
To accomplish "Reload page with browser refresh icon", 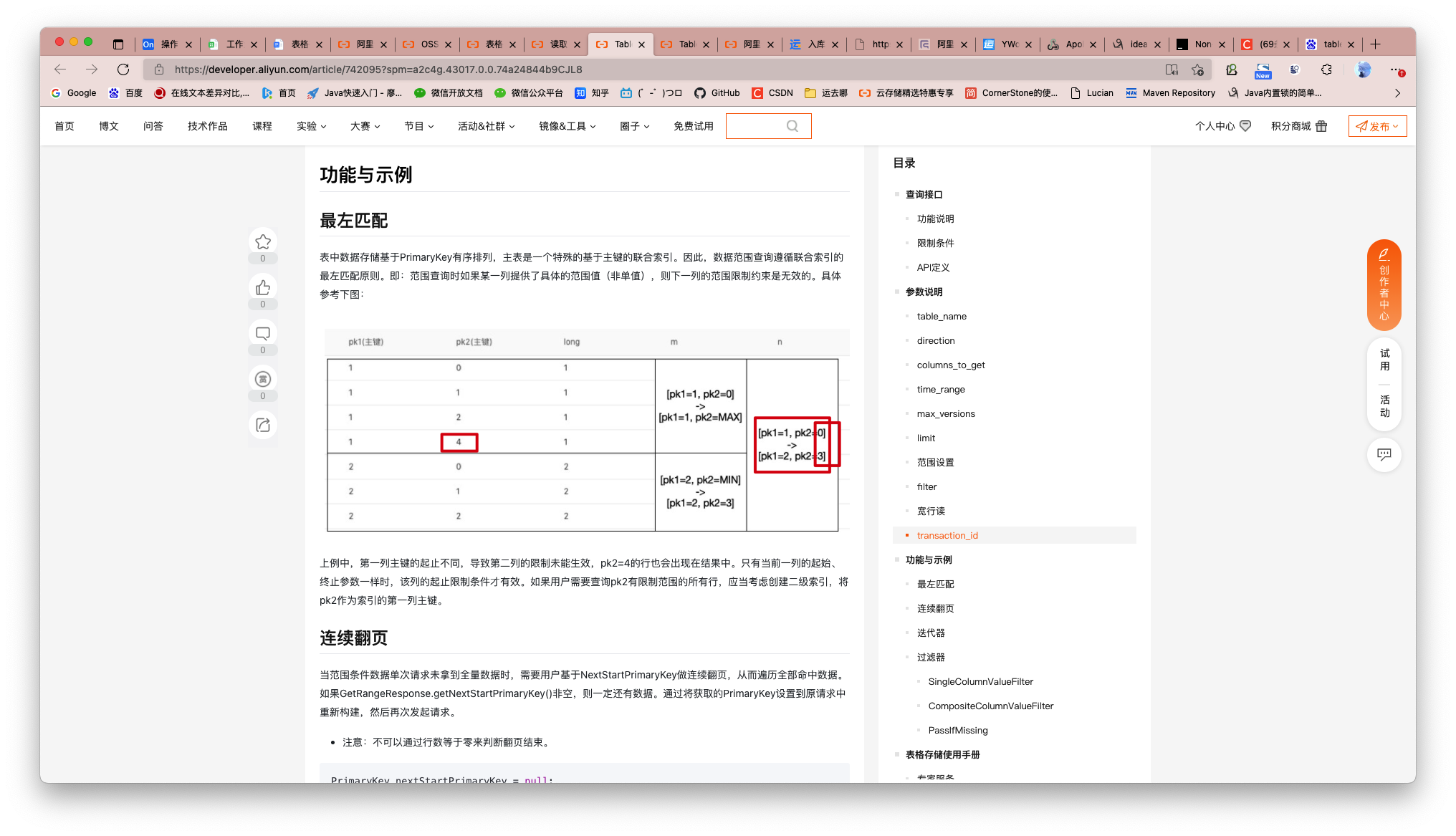I will click(123, 69).
